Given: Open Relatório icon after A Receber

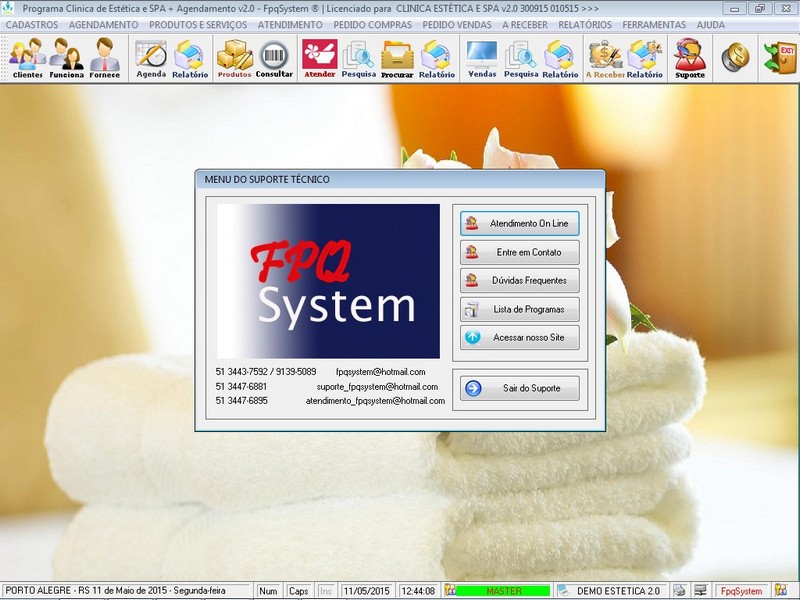Looking at the screenshot, I should tap(644, 58).
